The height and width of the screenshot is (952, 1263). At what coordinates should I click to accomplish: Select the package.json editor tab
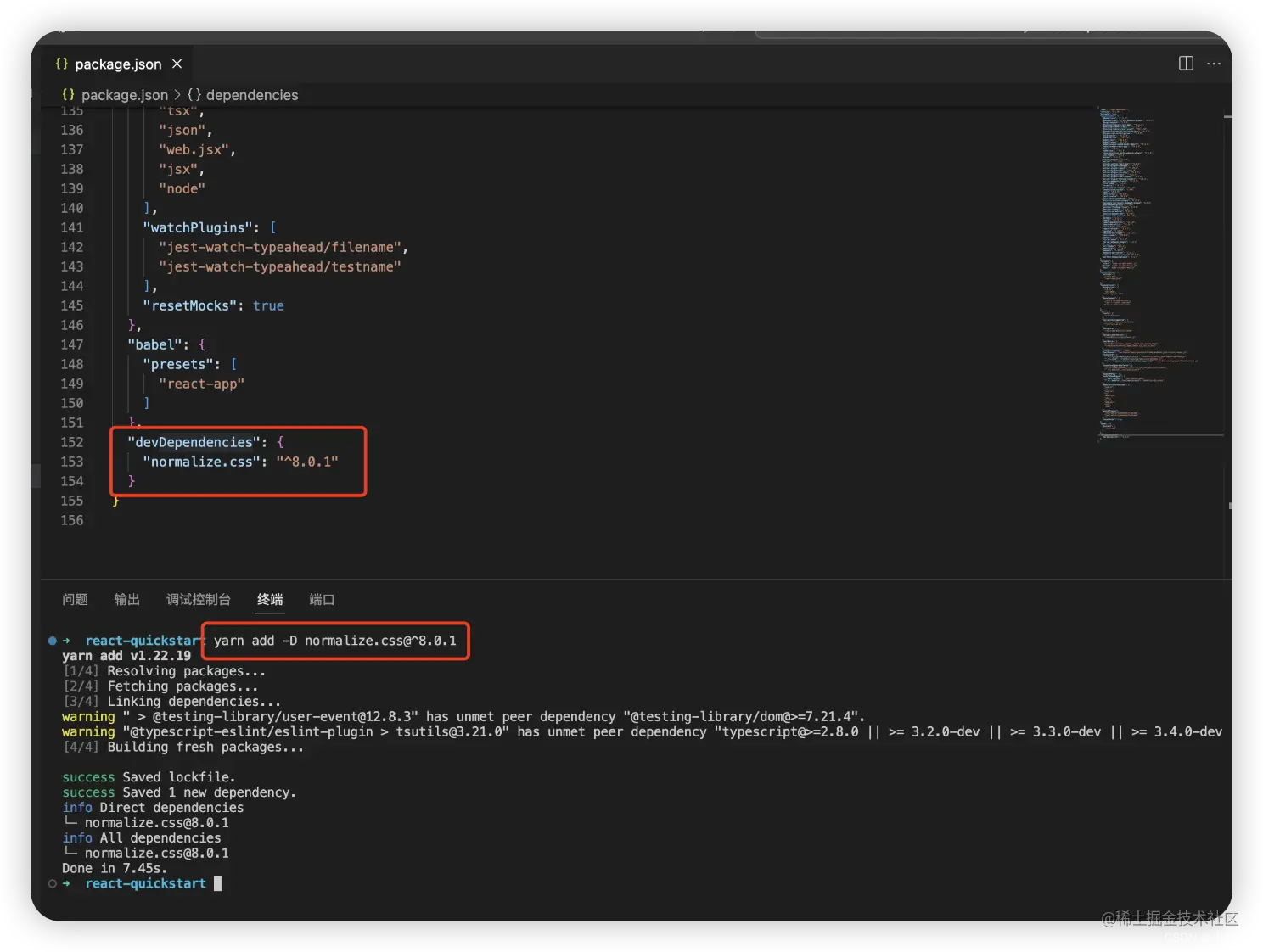pyautogui.click(x=118, y=64)
